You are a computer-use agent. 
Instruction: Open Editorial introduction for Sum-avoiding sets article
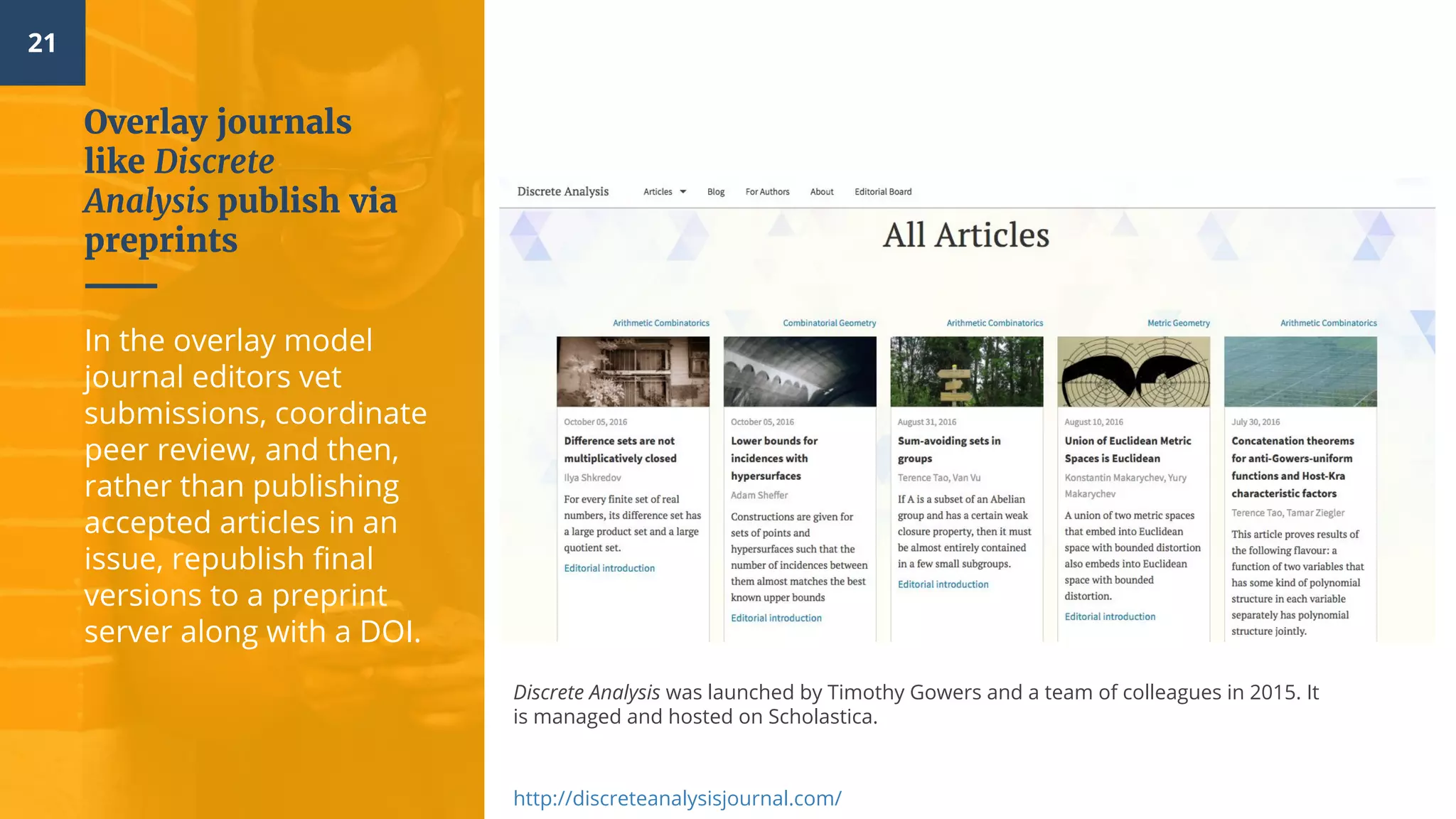943,584
